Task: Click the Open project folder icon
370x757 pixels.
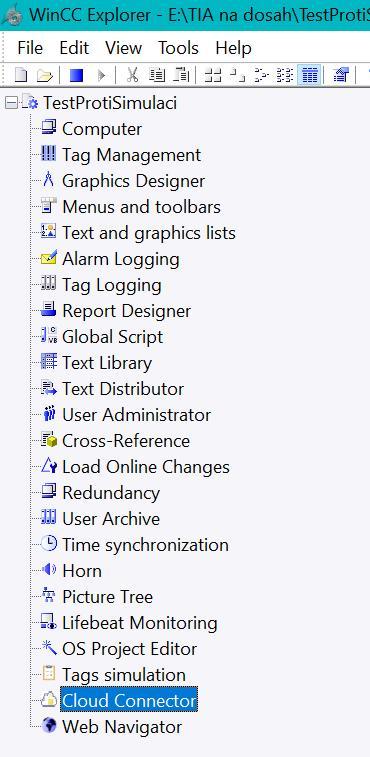Action: 44,75
